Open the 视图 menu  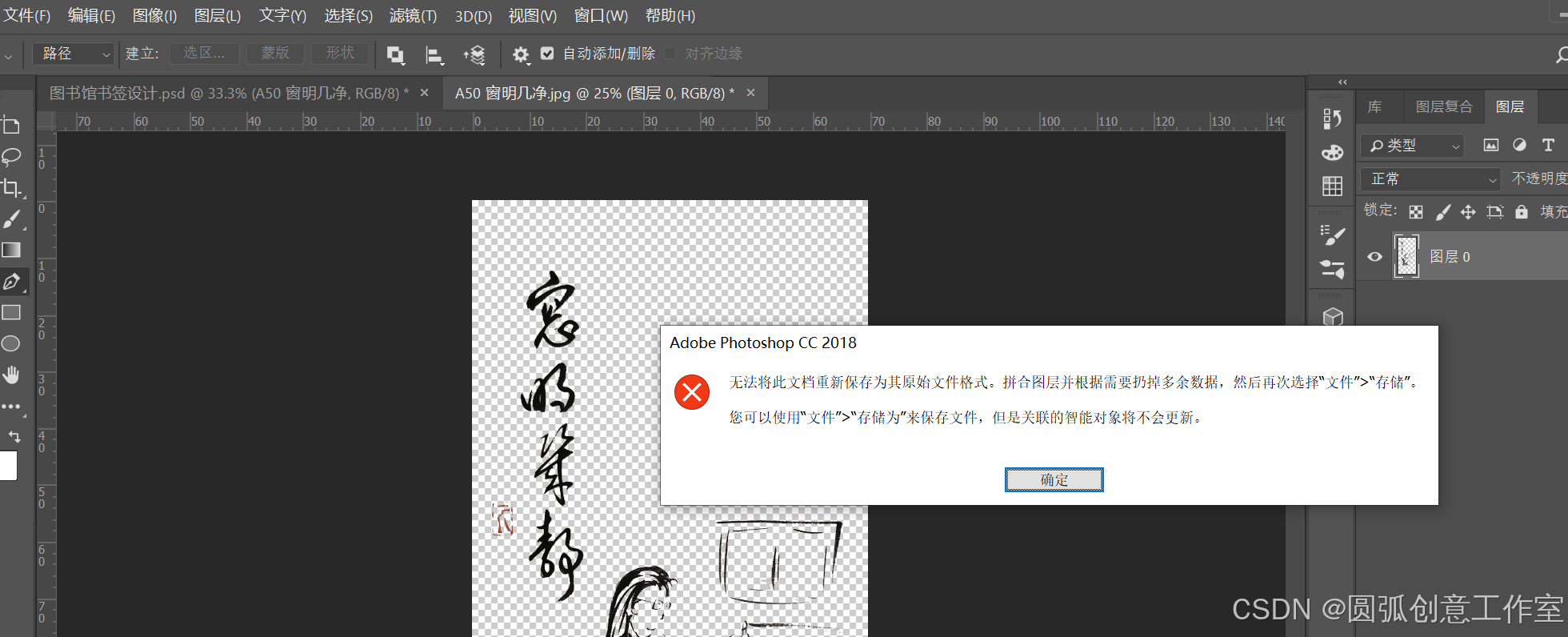[x=533, y=16]
